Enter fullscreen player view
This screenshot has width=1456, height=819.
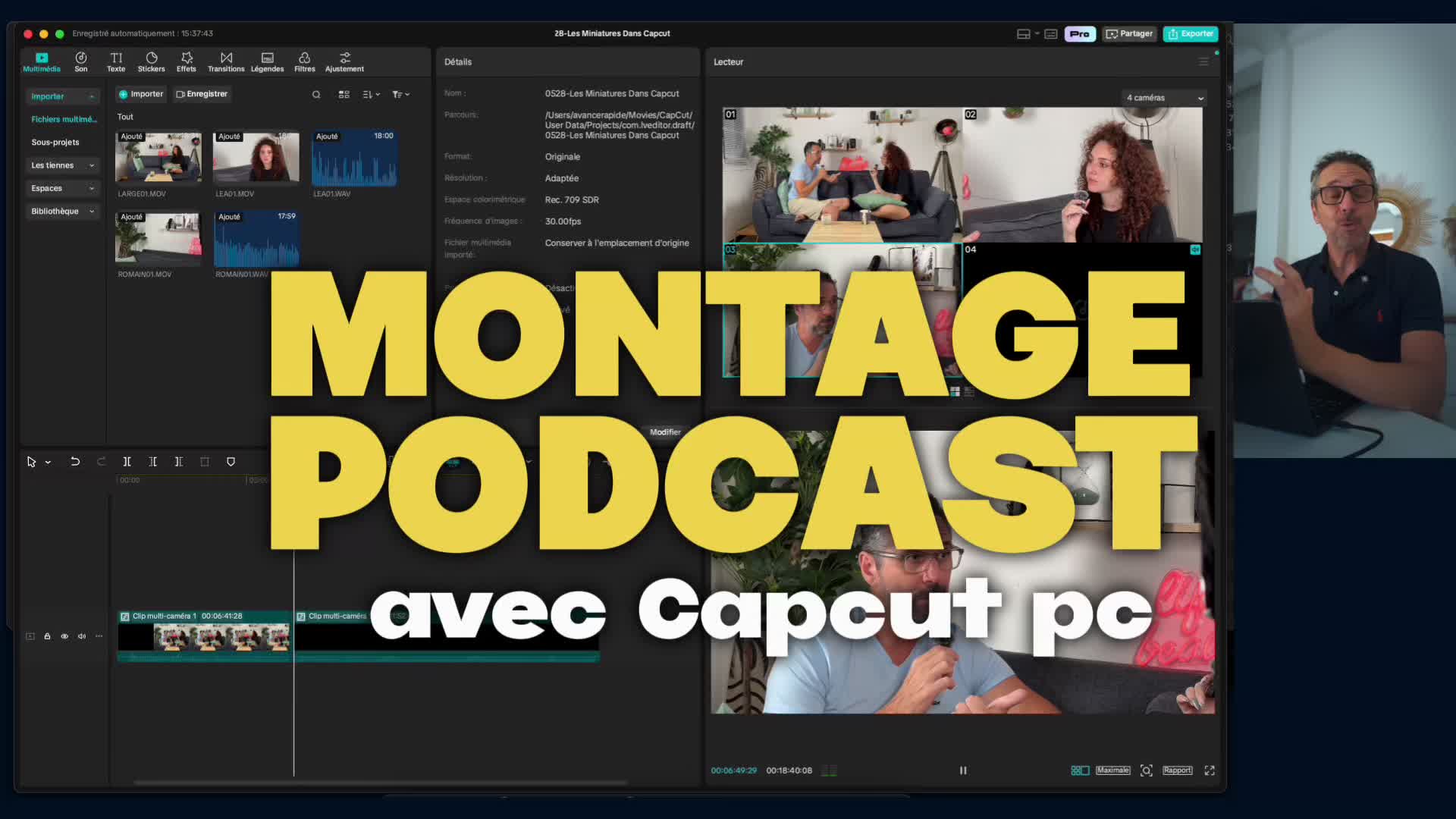[1210, 770]
